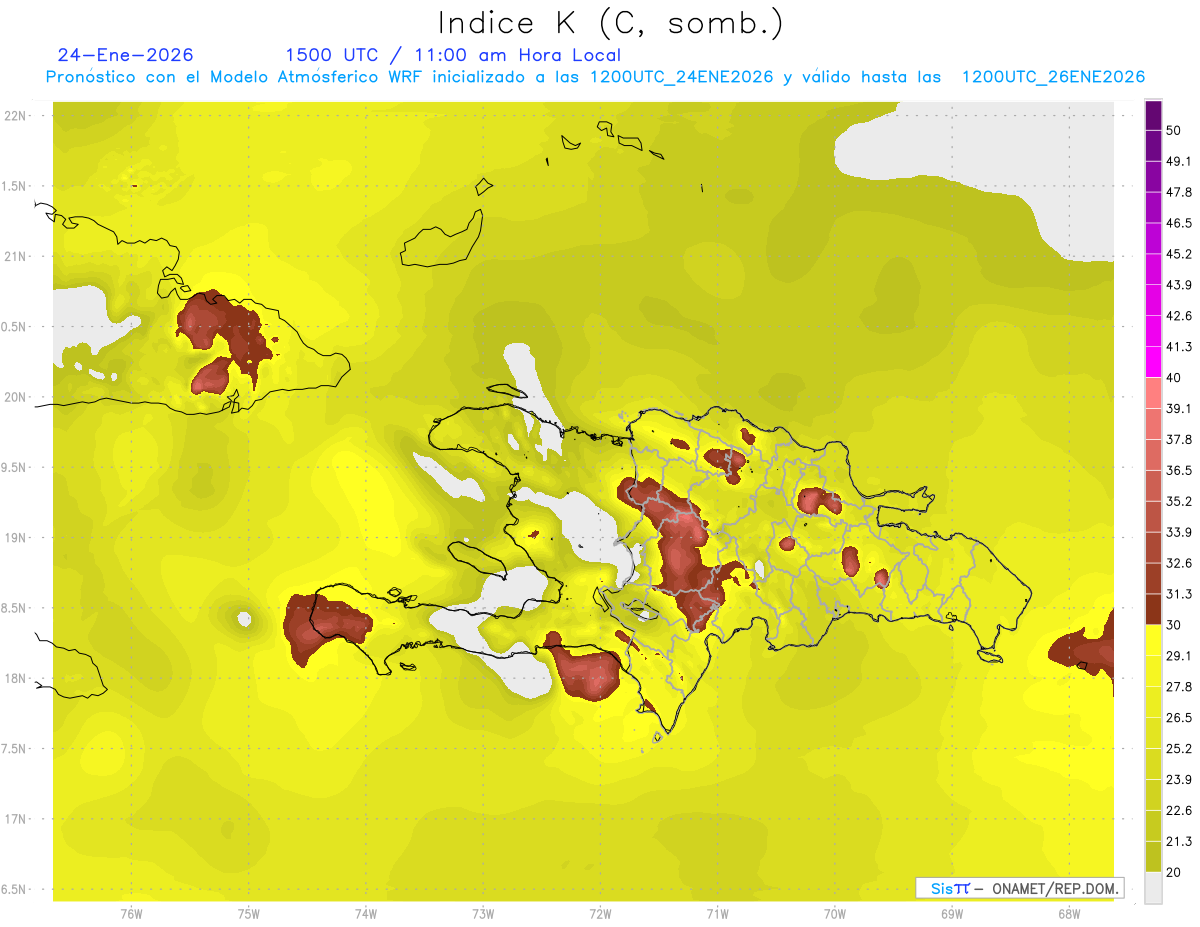Click the '35.2' colorbar value
This screenshot has width=1200, height=927.
(1179, 501)
